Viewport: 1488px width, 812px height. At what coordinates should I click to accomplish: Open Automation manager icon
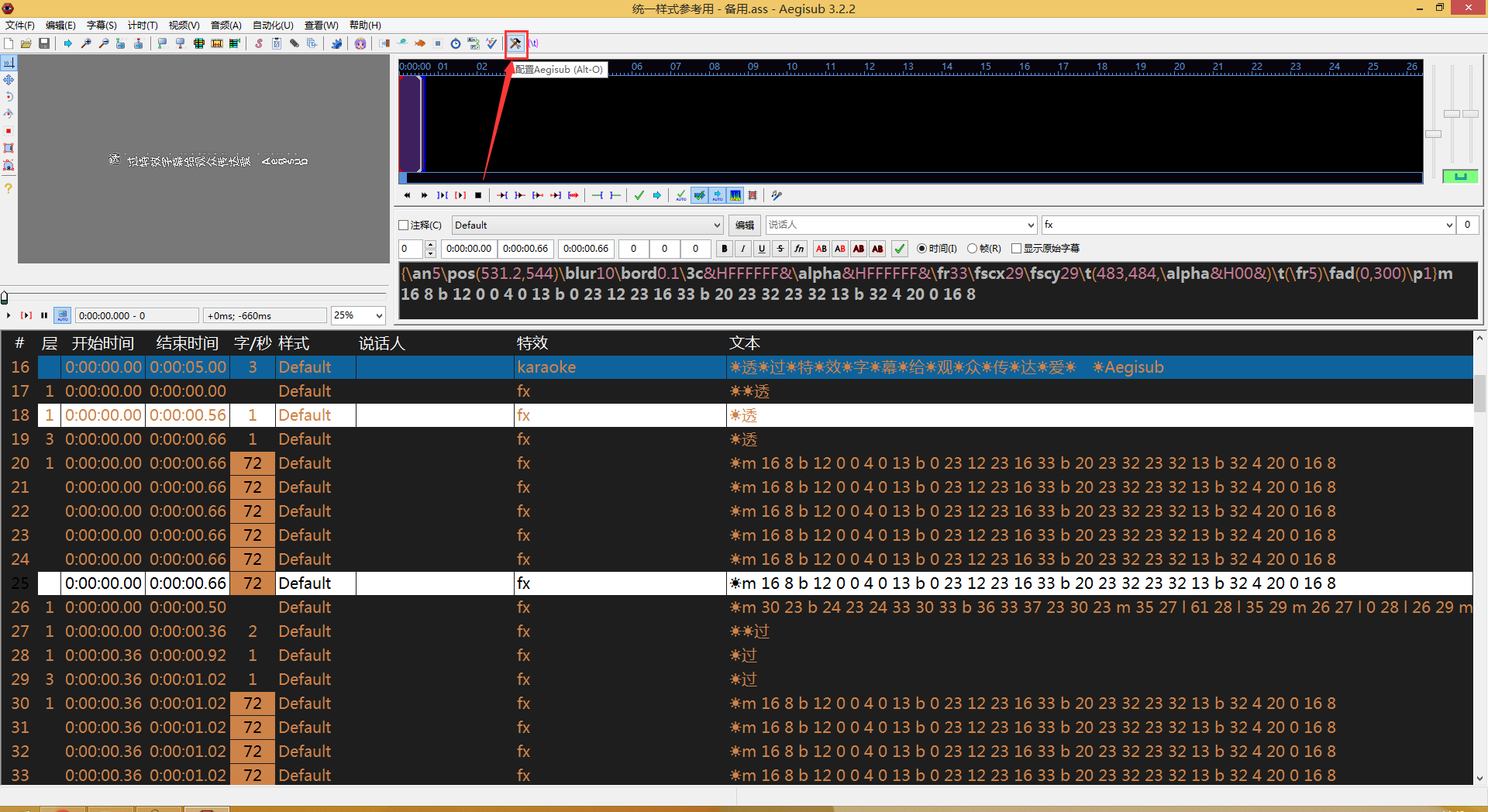[336, 43]
